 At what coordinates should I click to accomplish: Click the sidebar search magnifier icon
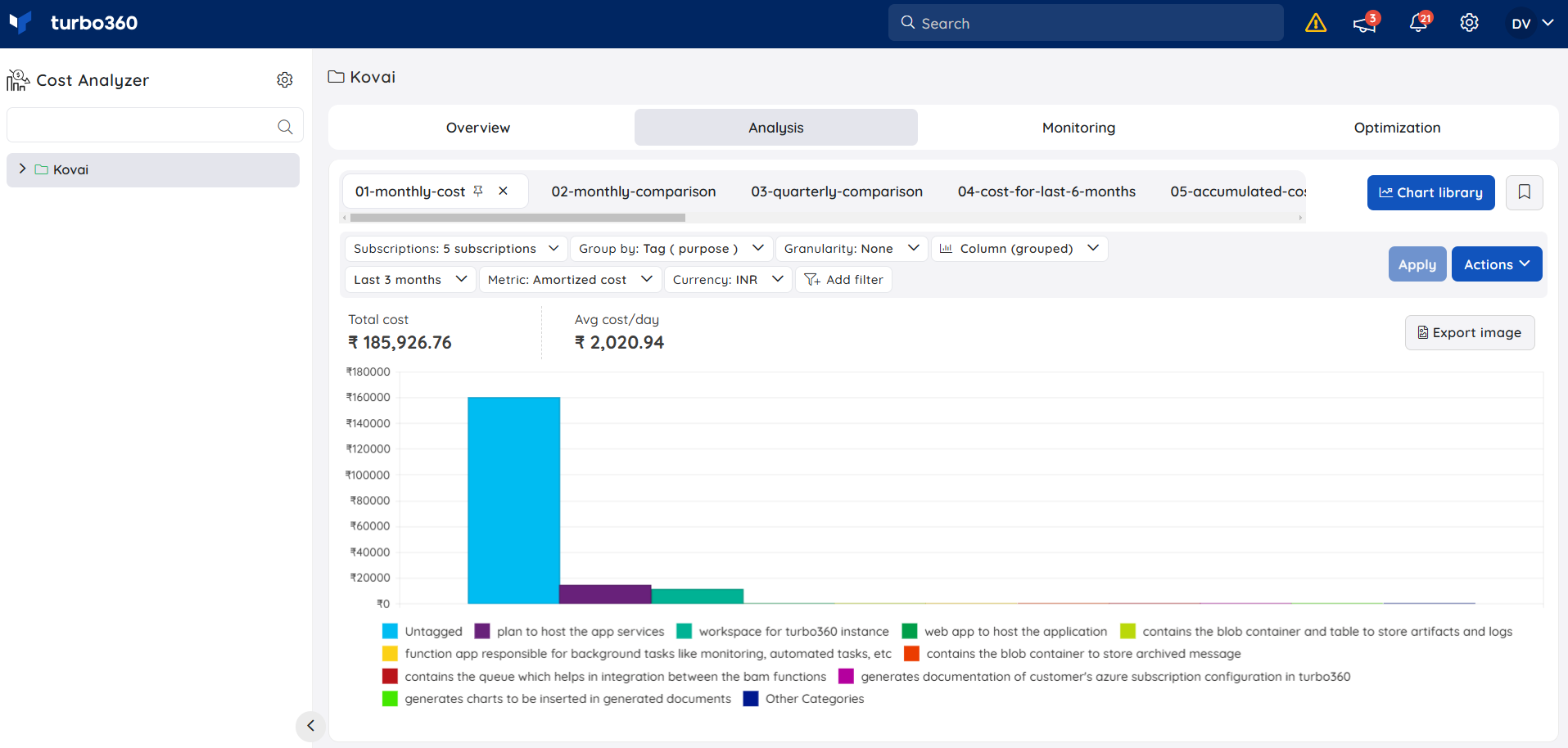[x=285, y=127]
